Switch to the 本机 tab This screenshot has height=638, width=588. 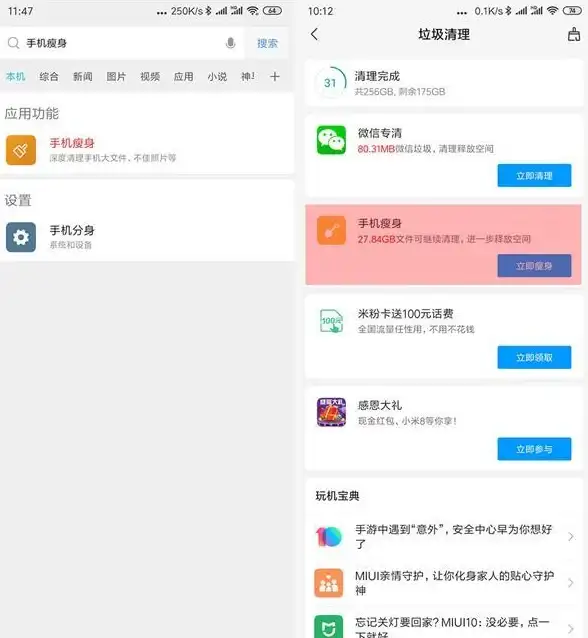(x=15, y=76)
